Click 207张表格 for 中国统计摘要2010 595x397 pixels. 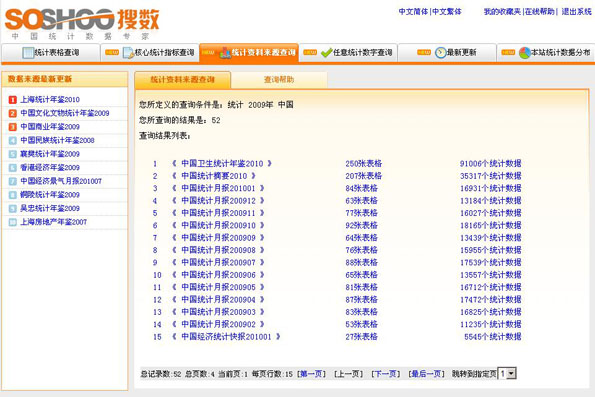click(364, 176)
